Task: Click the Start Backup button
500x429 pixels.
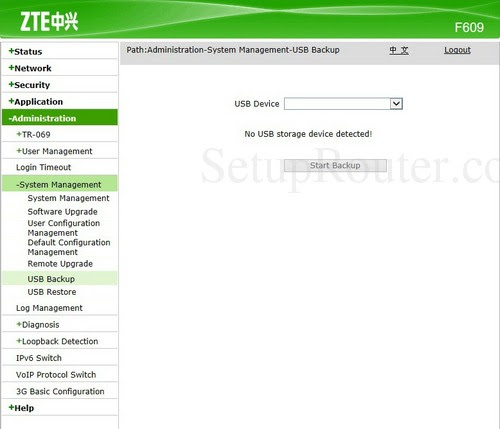Action: tap(335, 165)
